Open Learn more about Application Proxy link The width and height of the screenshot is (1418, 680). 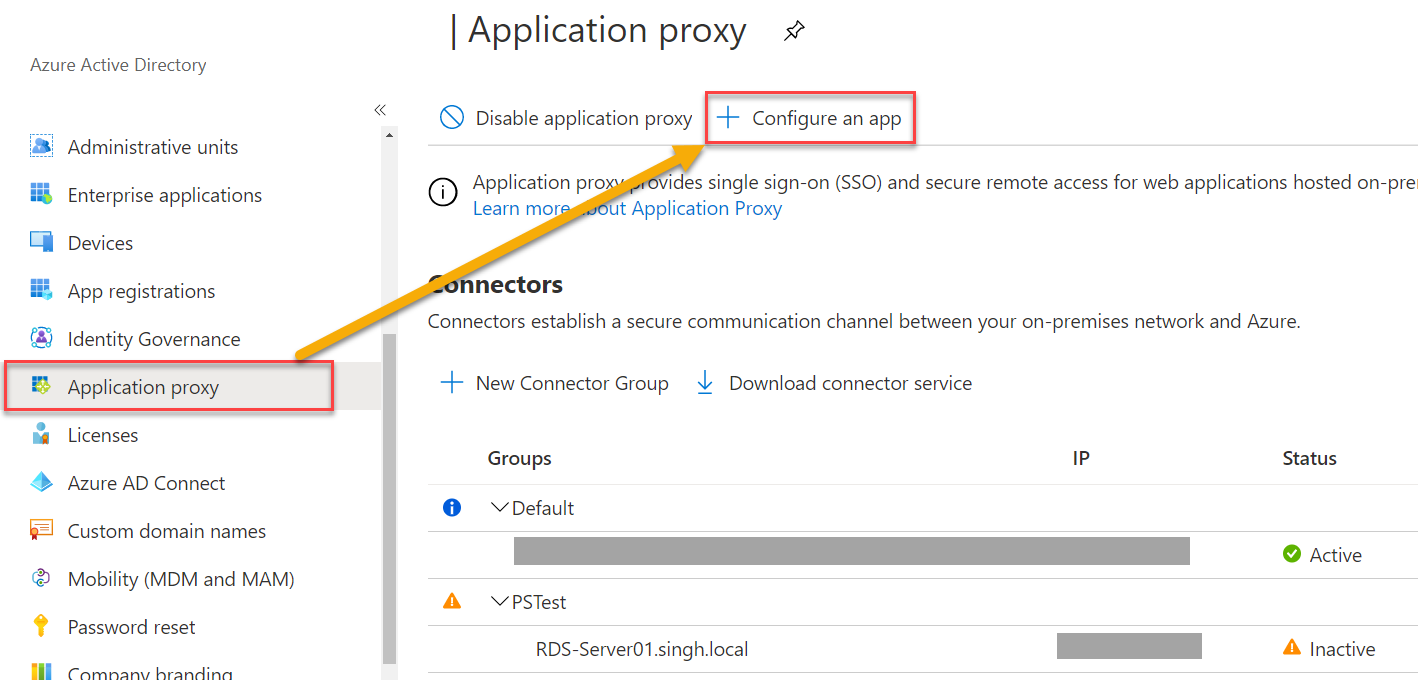pos(627,208)
